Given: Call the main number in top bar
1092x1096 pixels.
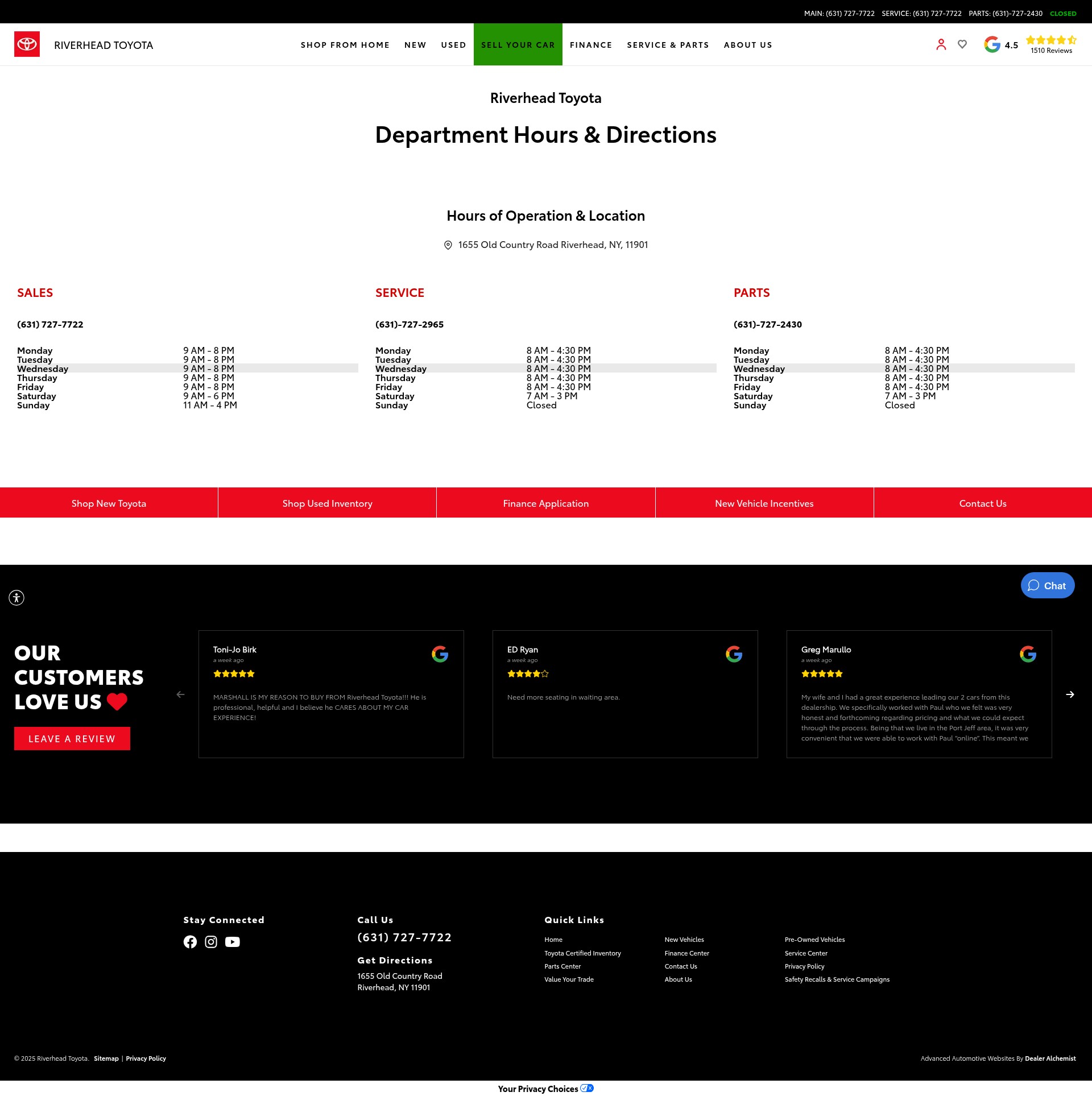Looking at the screenshot, I should tap(839, 14).
